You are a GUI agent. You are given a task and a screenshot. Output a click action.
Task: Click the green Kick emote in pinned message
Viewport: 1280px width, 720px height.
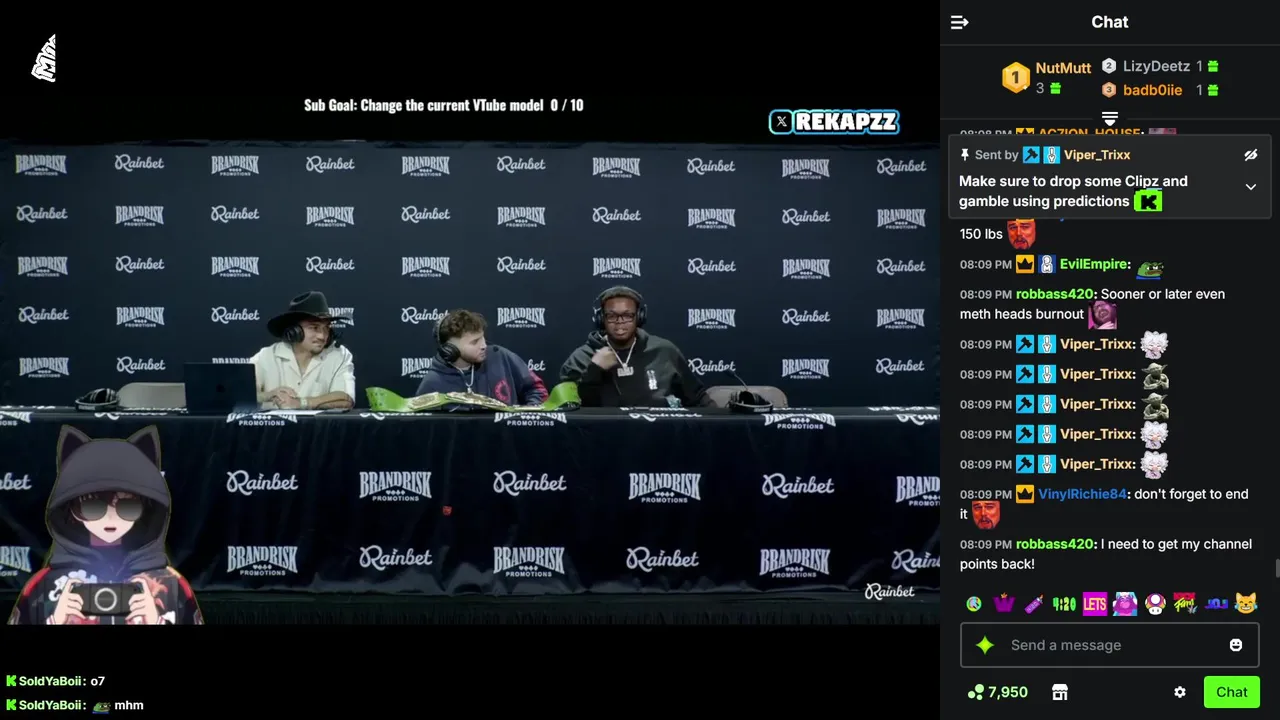click(x=1148, y=201)
